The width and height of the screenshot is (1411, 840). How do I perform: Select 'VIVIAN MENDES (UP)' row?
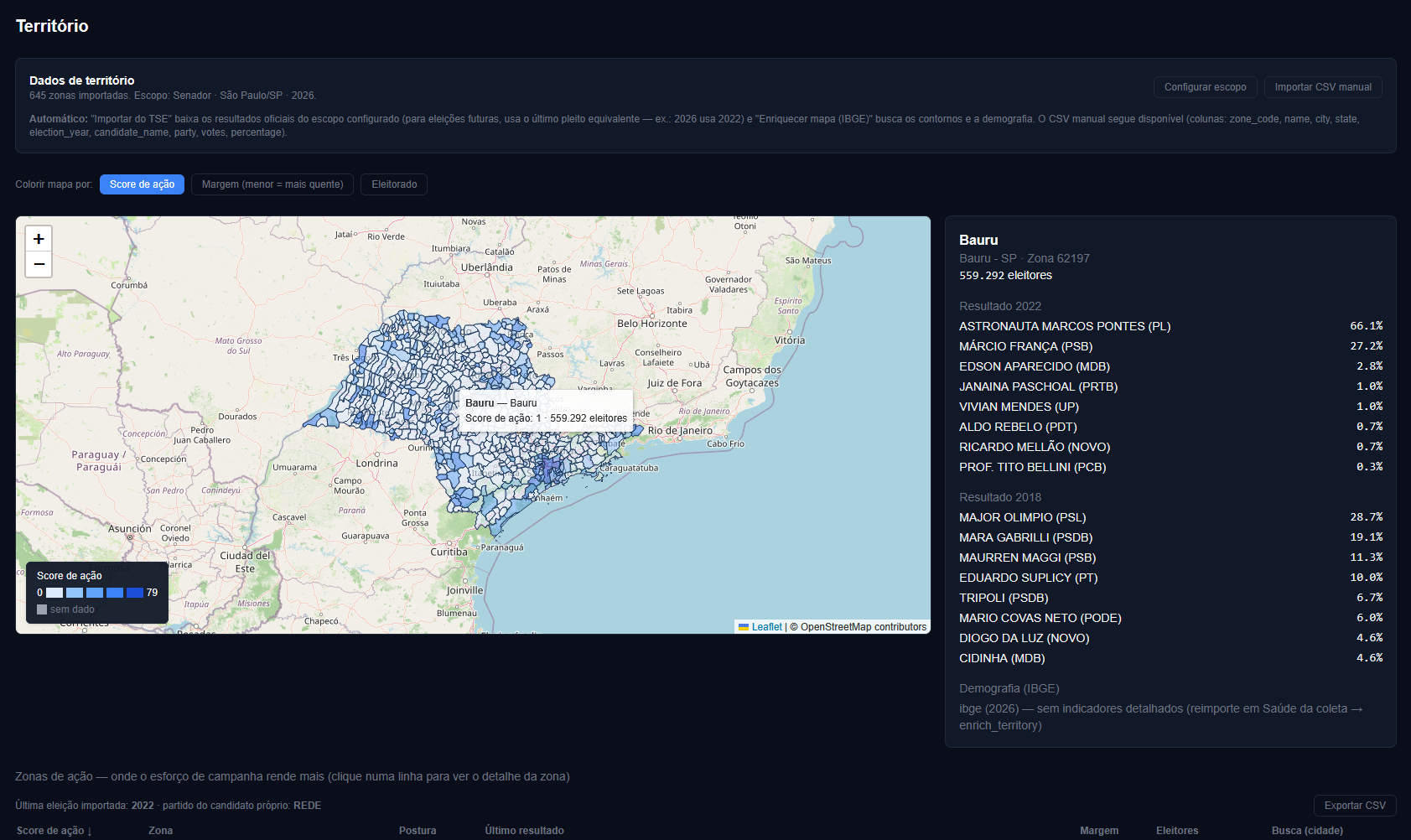pos(1170,407)
